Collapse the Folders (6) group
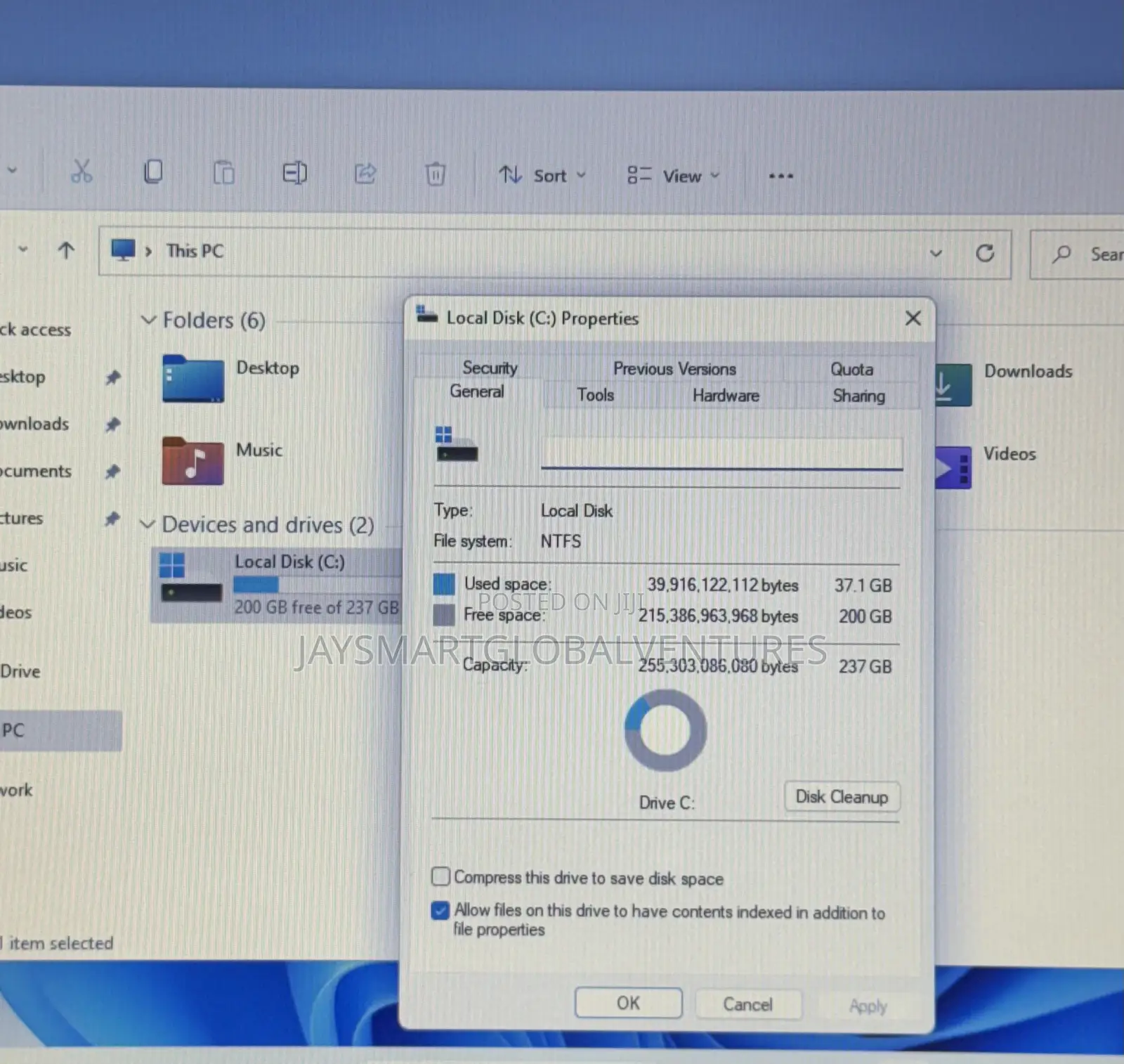This screenshot has height=1064, width=1124. pos(148,320)
